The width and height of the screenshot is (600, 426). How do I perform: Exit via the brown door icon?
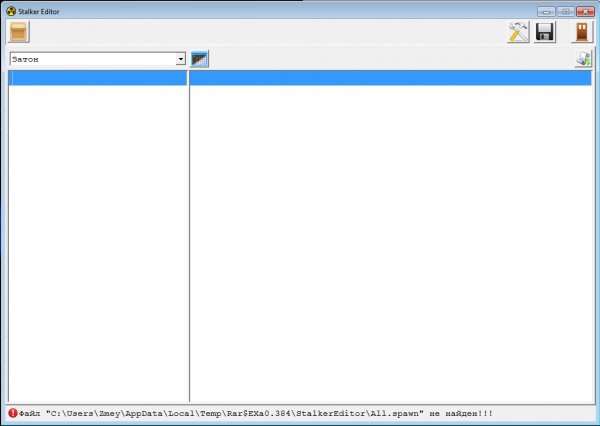click(x=581, y=32)
